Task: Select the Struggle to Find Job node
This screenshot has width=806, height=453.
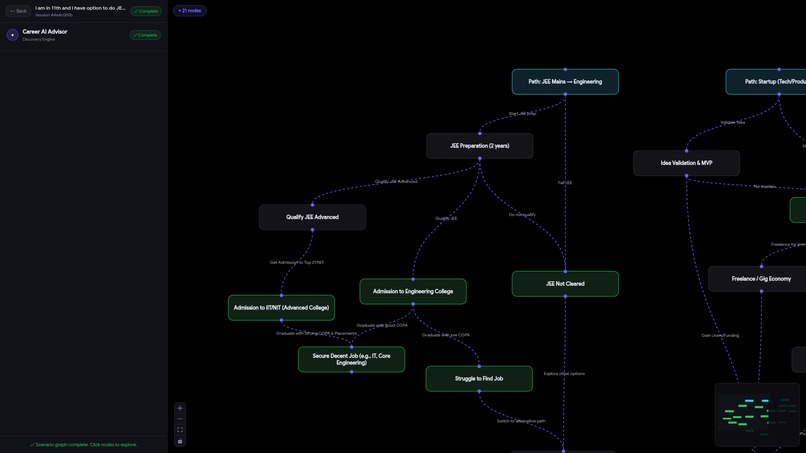Action: click(x=479, y=379)
